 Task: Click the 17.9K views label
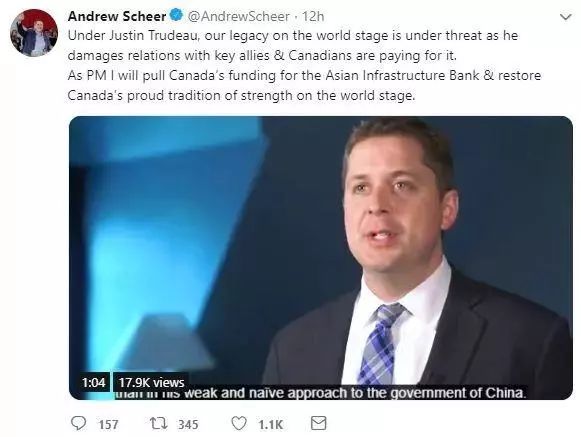point(151,382)
